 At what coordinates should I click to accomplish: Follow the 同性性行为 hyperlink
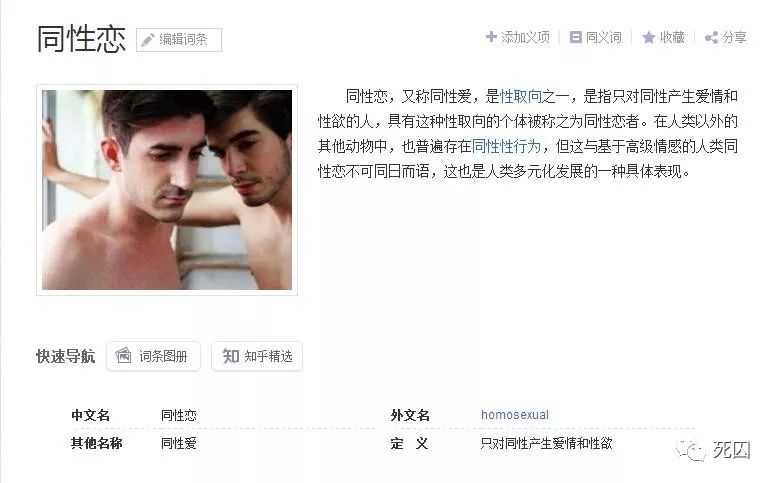pyautogui.click(x=506, y=146)
